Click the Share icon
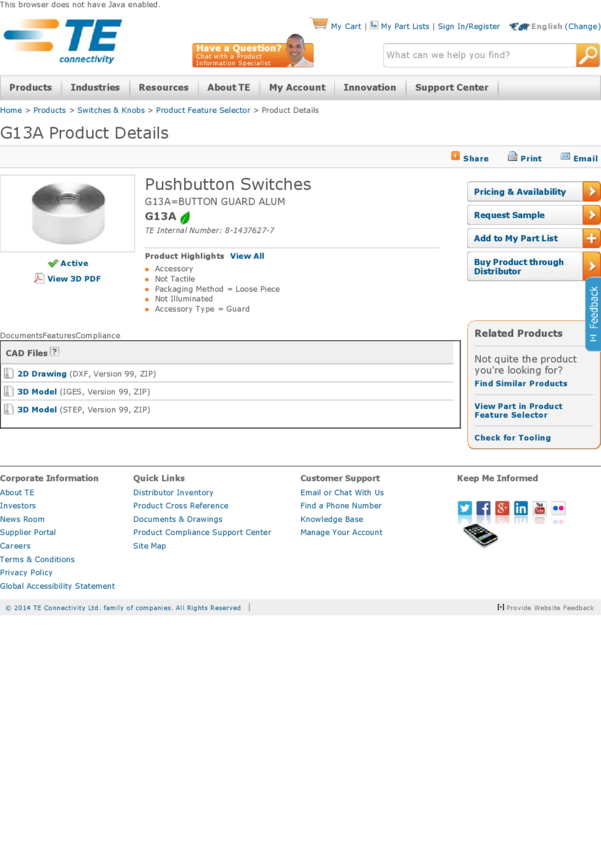The image size is (601, 850). (455, 156)
